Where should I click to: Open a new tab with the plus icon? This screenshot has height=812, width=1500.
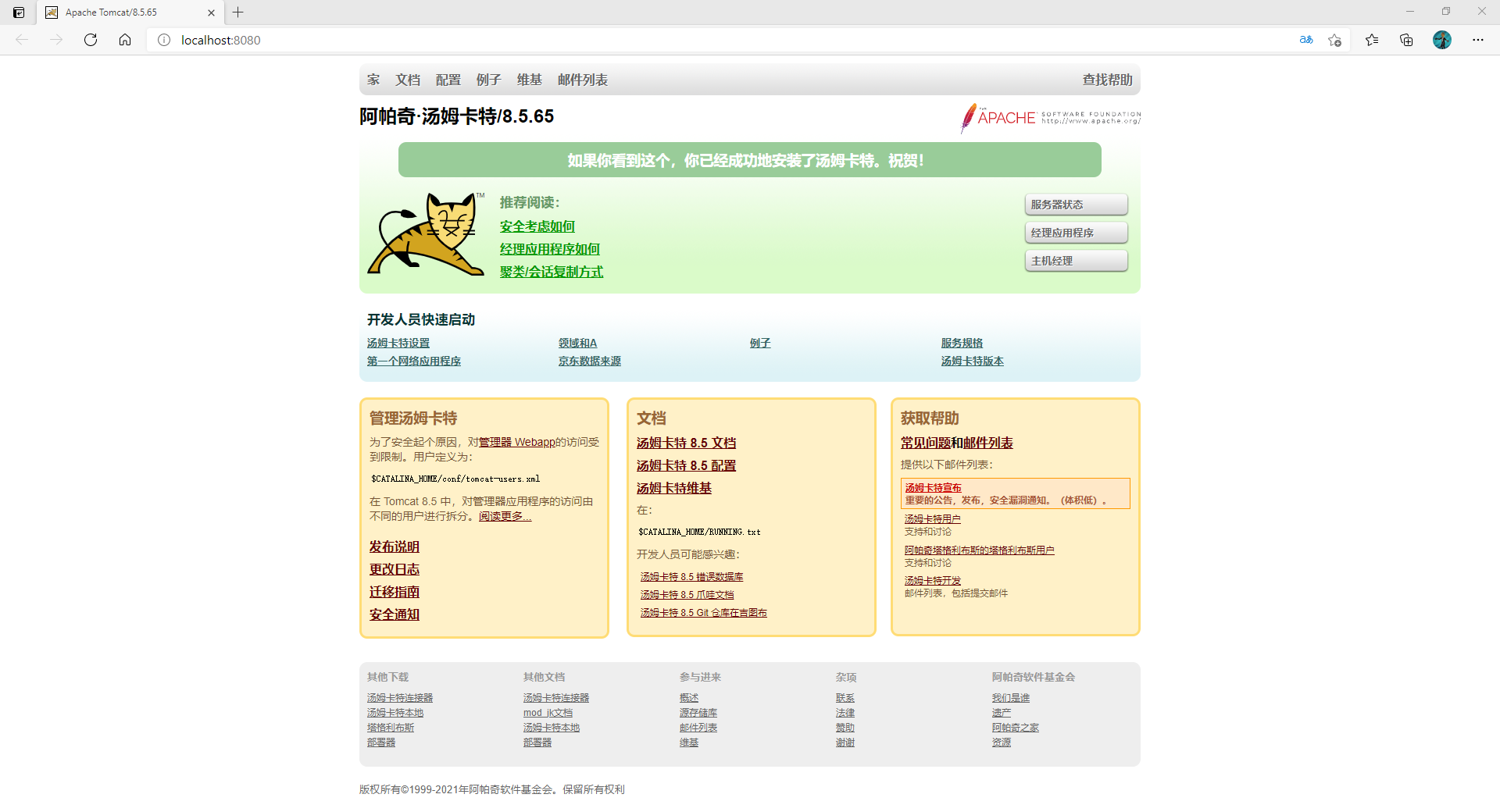click(x=238, y=12)
